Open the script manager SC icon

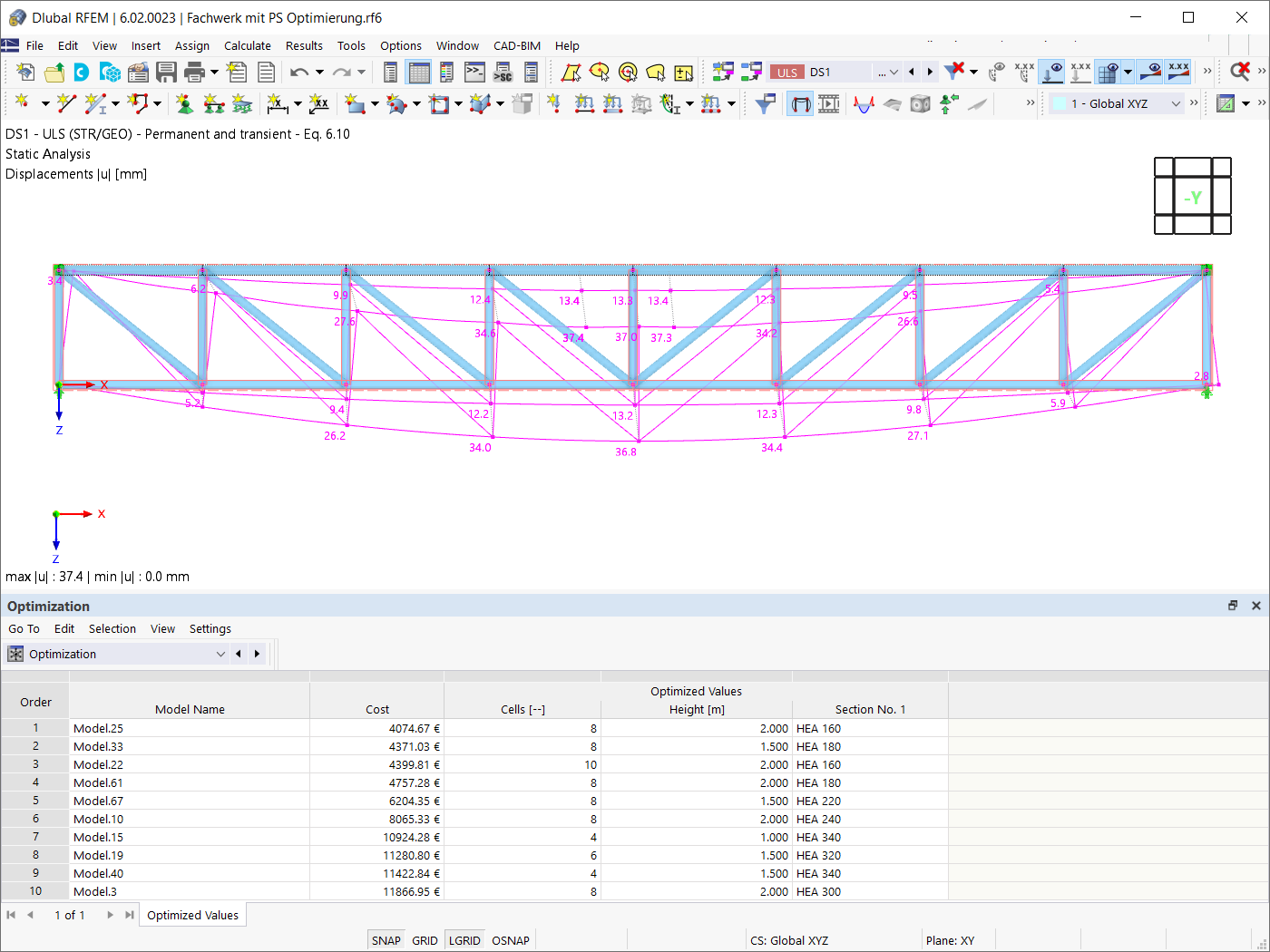503,73
